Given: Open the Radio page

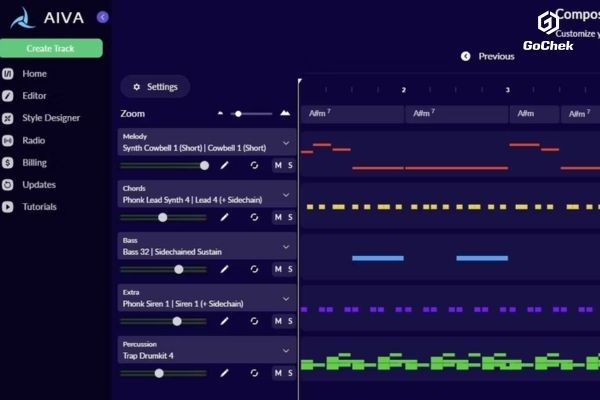Looking at the screenshot, I should [34, 140].
